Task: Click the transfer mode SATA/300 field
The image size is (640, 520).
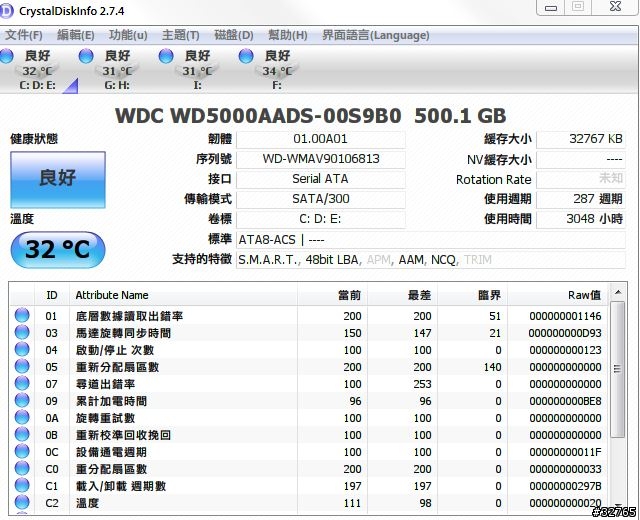Action: pos(320,199)
